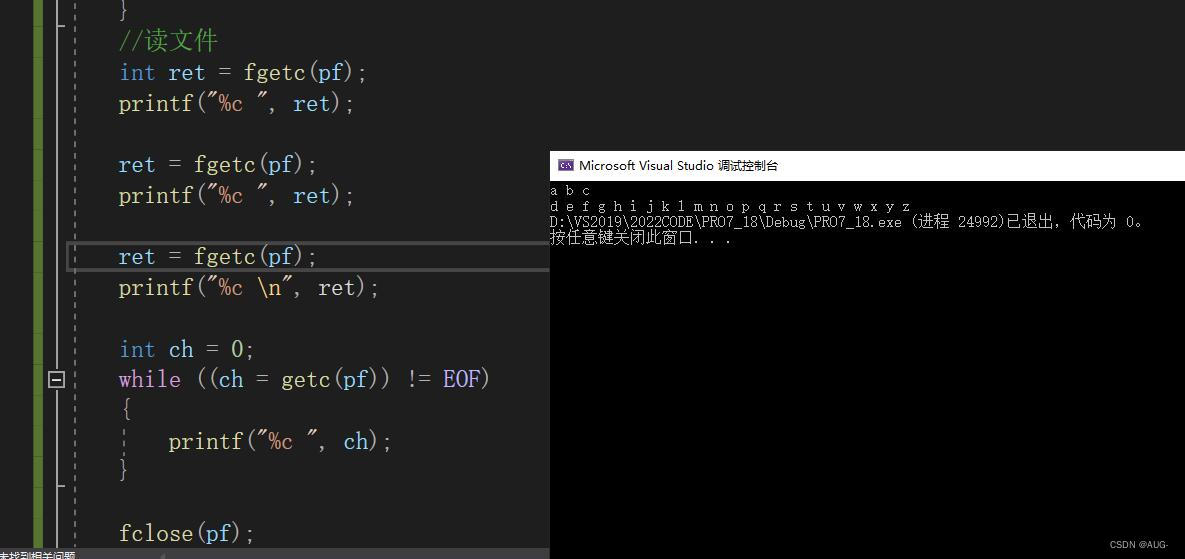Viewport: 1185px width, 559px height.
Task: Select the Microsoft Visual Studio 调试控制台 title
Action: coord(678,165)
